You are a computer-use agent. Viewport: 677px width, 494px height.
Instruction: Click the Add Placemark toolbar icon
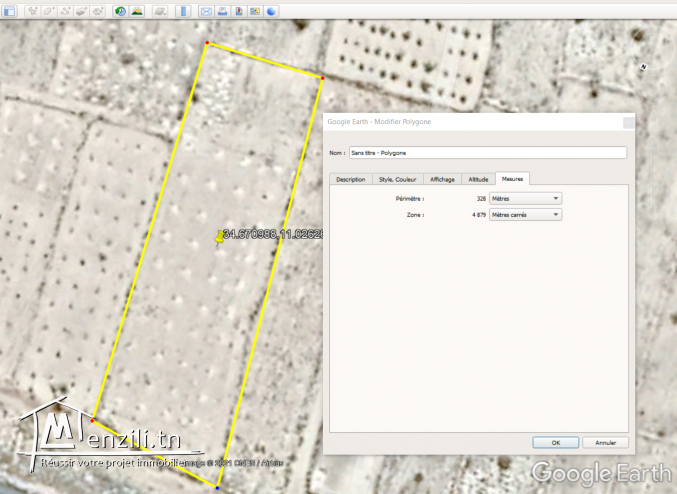(34, 12)
